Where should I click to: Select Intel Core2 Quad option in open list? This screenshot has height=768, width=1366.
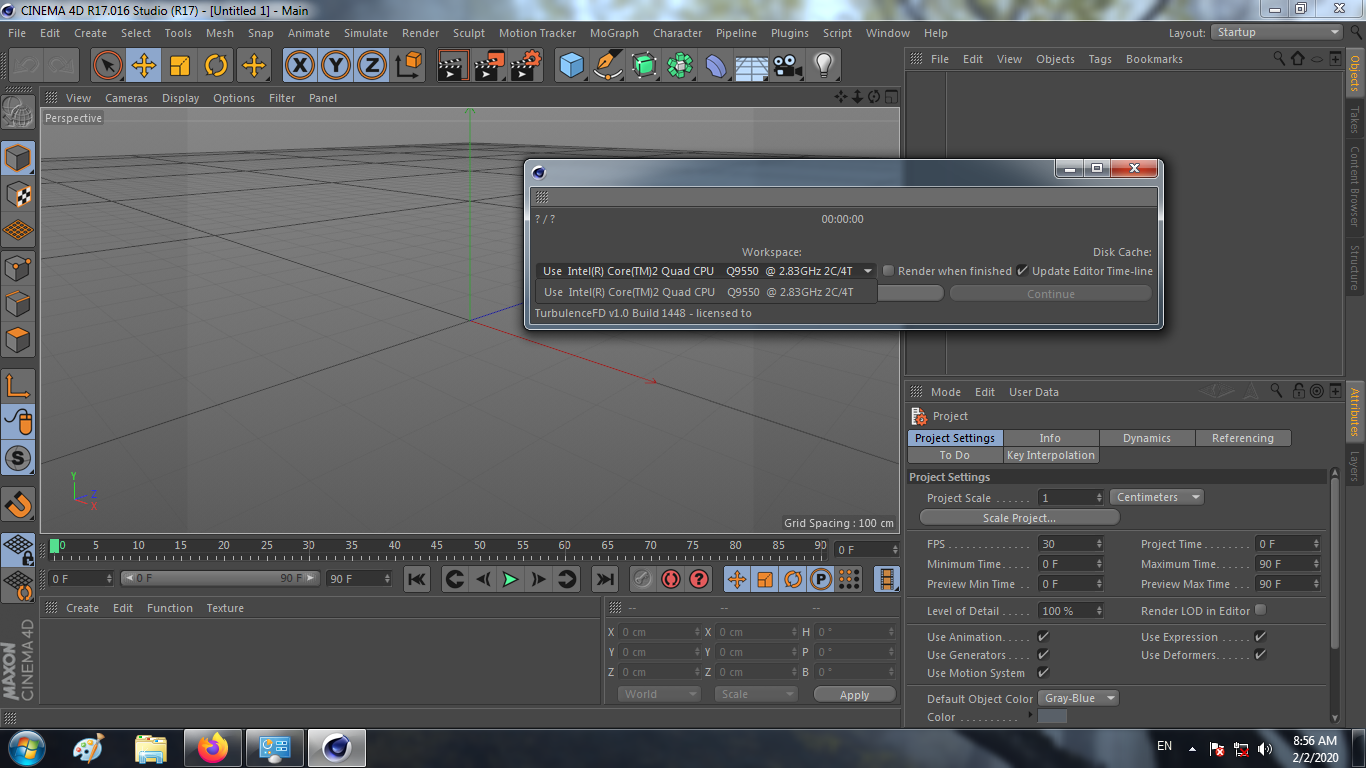tap(706, 292)
